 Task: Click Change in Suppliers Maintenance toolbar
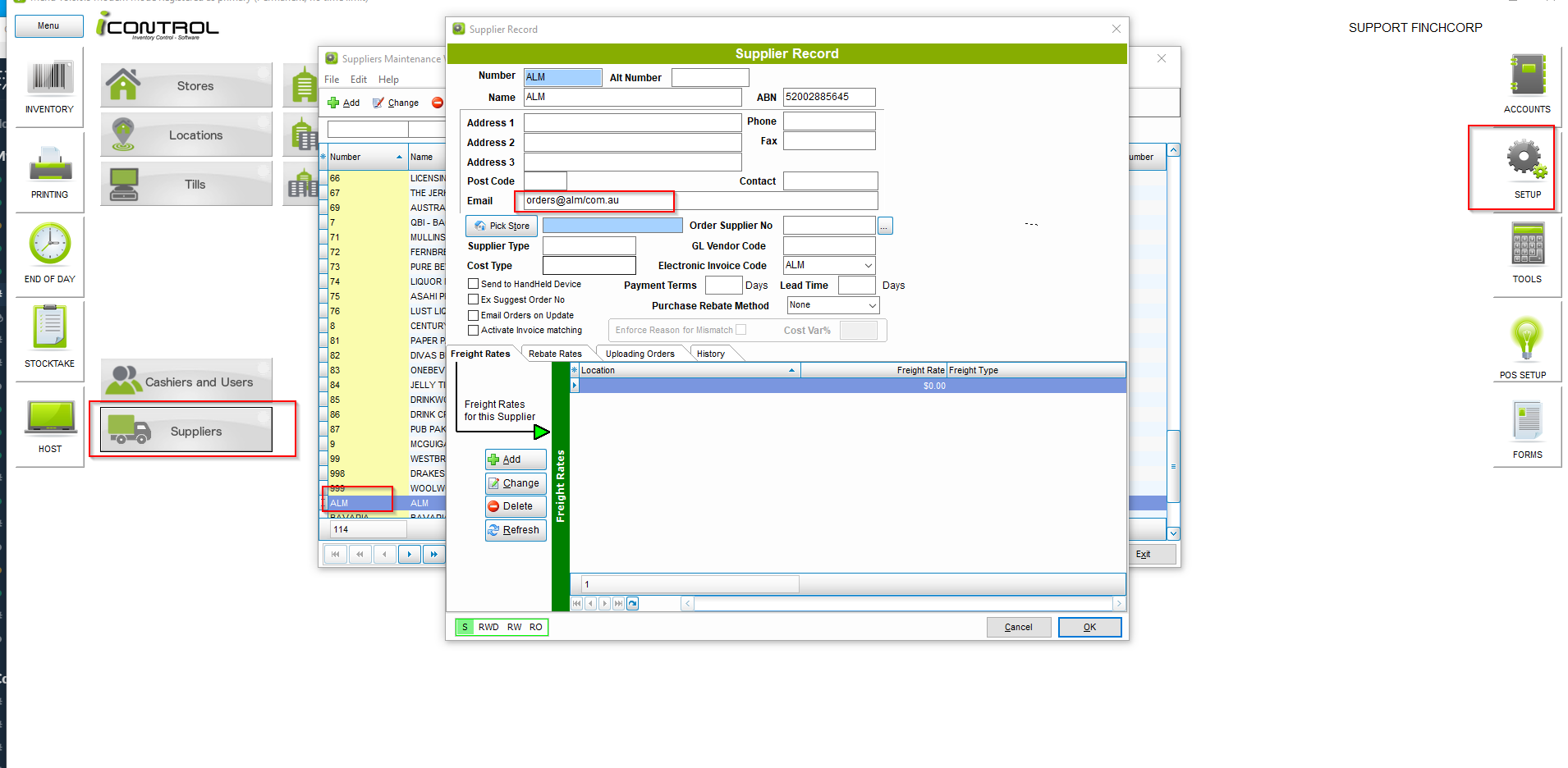pyautogui.click(x=396, y=103)
